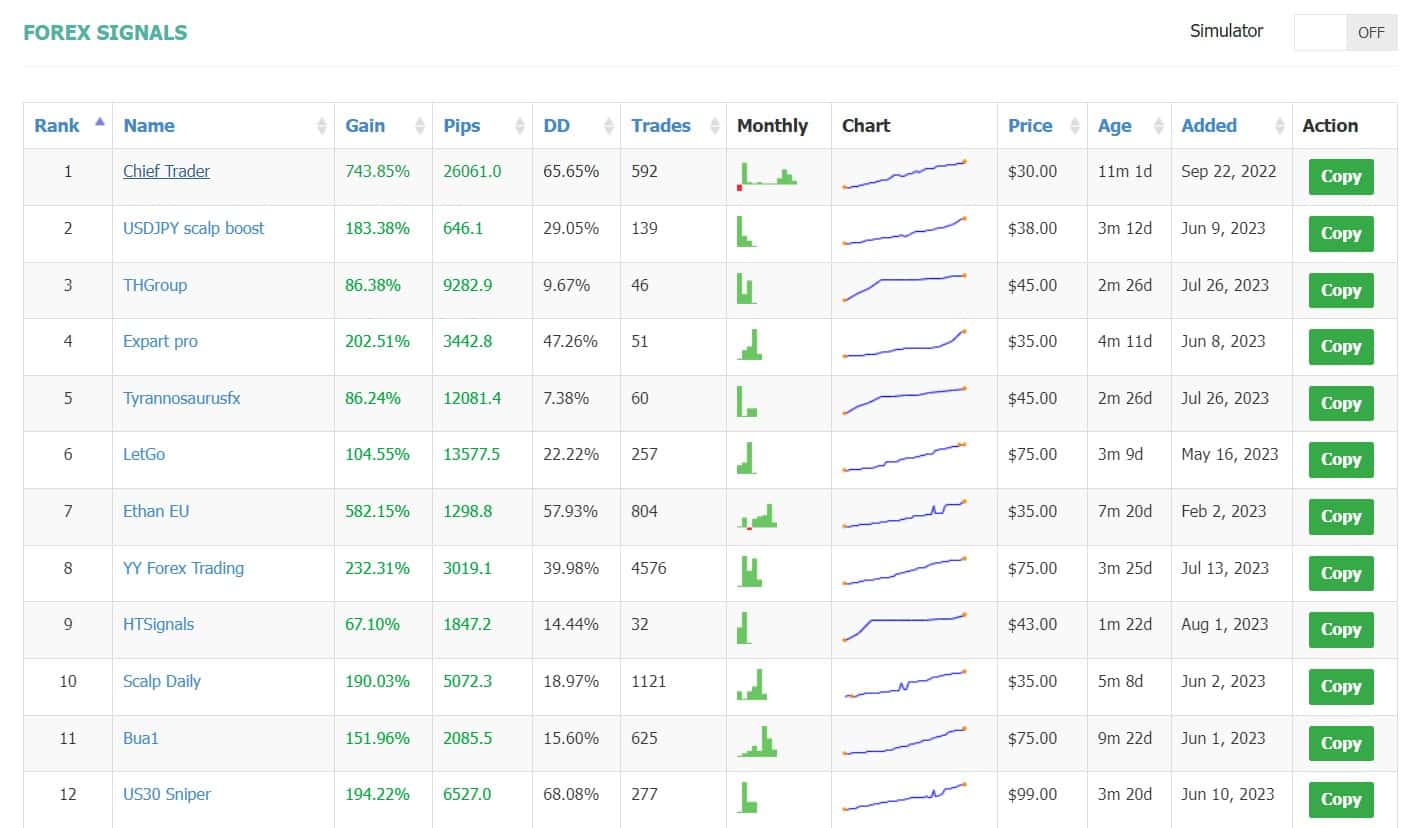Screen dimensions: 1416x828
Task: Select the 13577.5 pips value
Action: 472,454
